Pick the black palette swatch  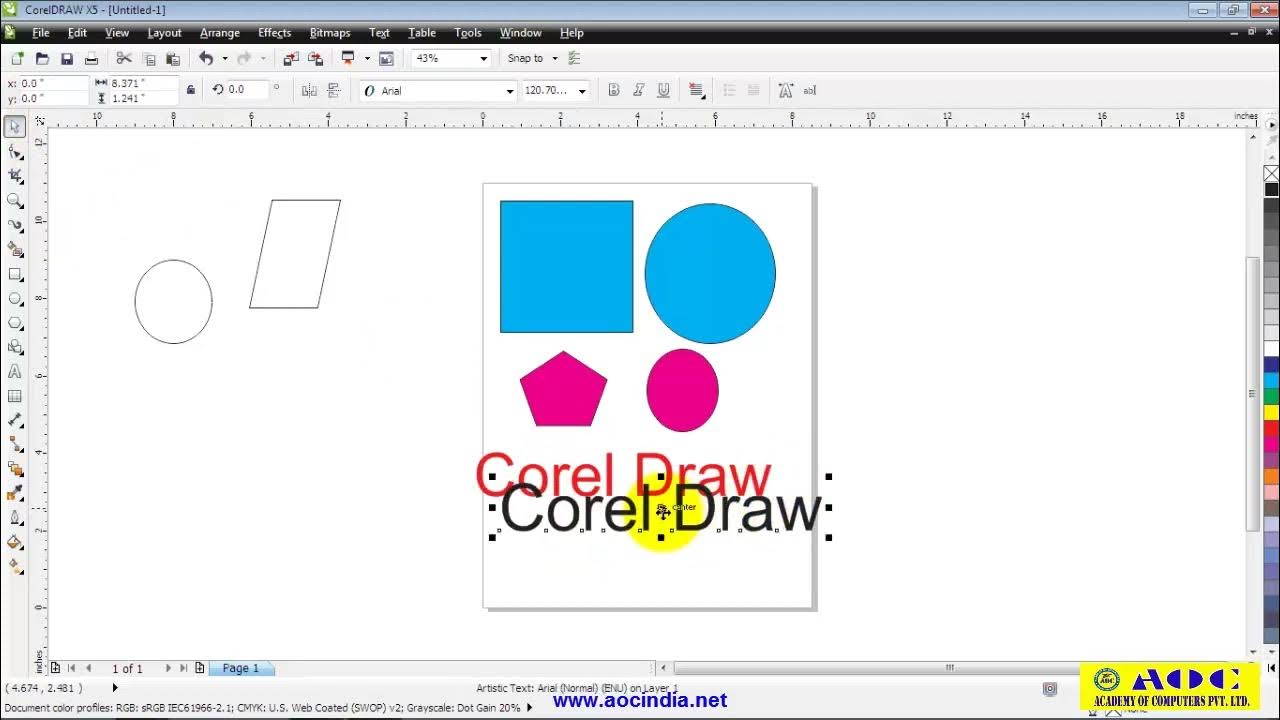(1271, 189)
